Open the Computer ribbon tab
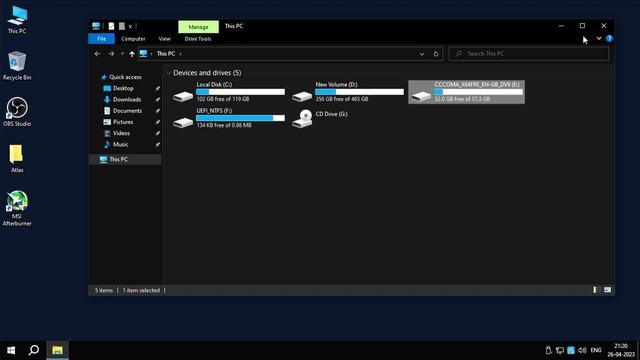The height and width of the screenshot is (360, 640). coord(133,39)
